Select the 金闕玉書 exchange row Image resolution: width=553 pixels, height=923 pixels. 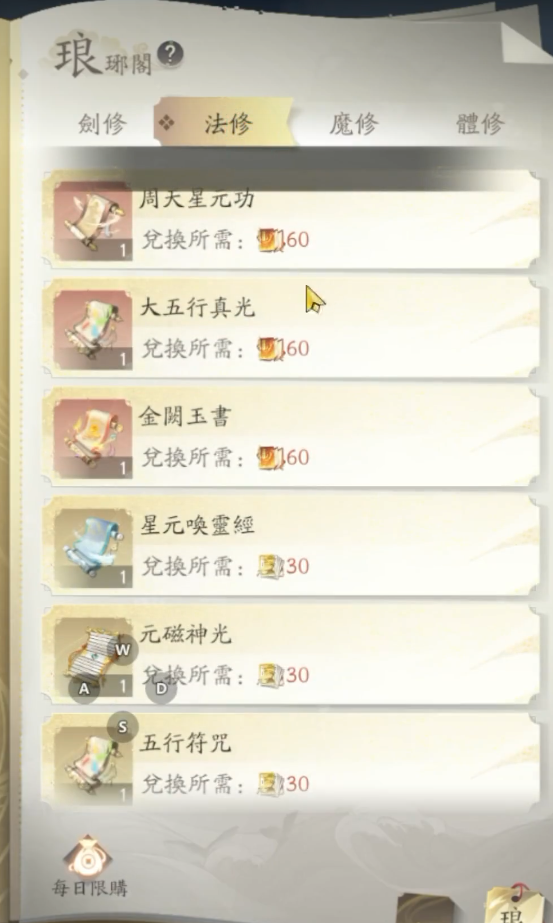pyautogui.click(x=291, y=437)
